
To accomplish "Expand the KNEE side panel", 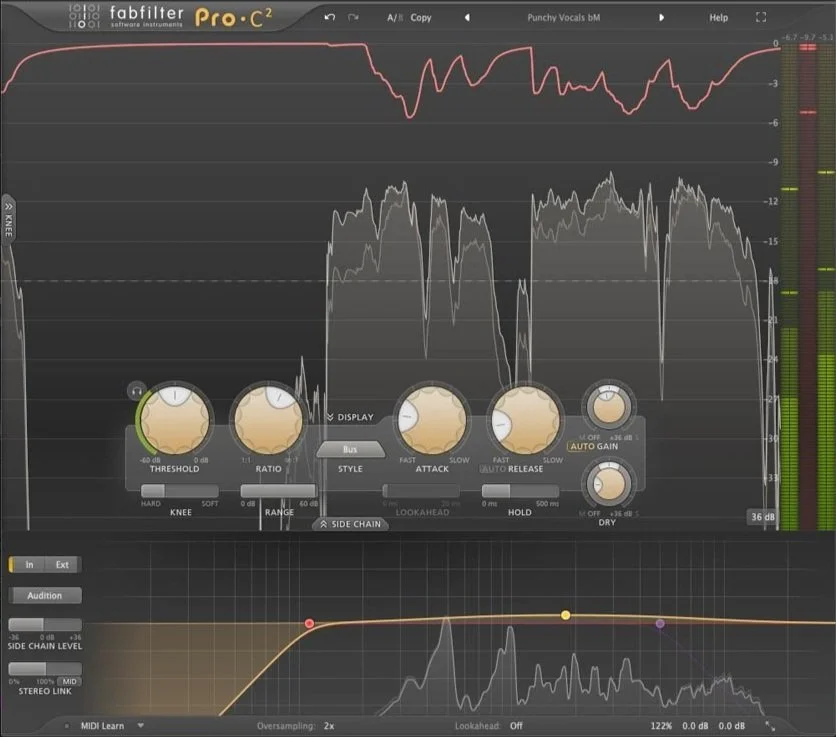I will [8, 220].
